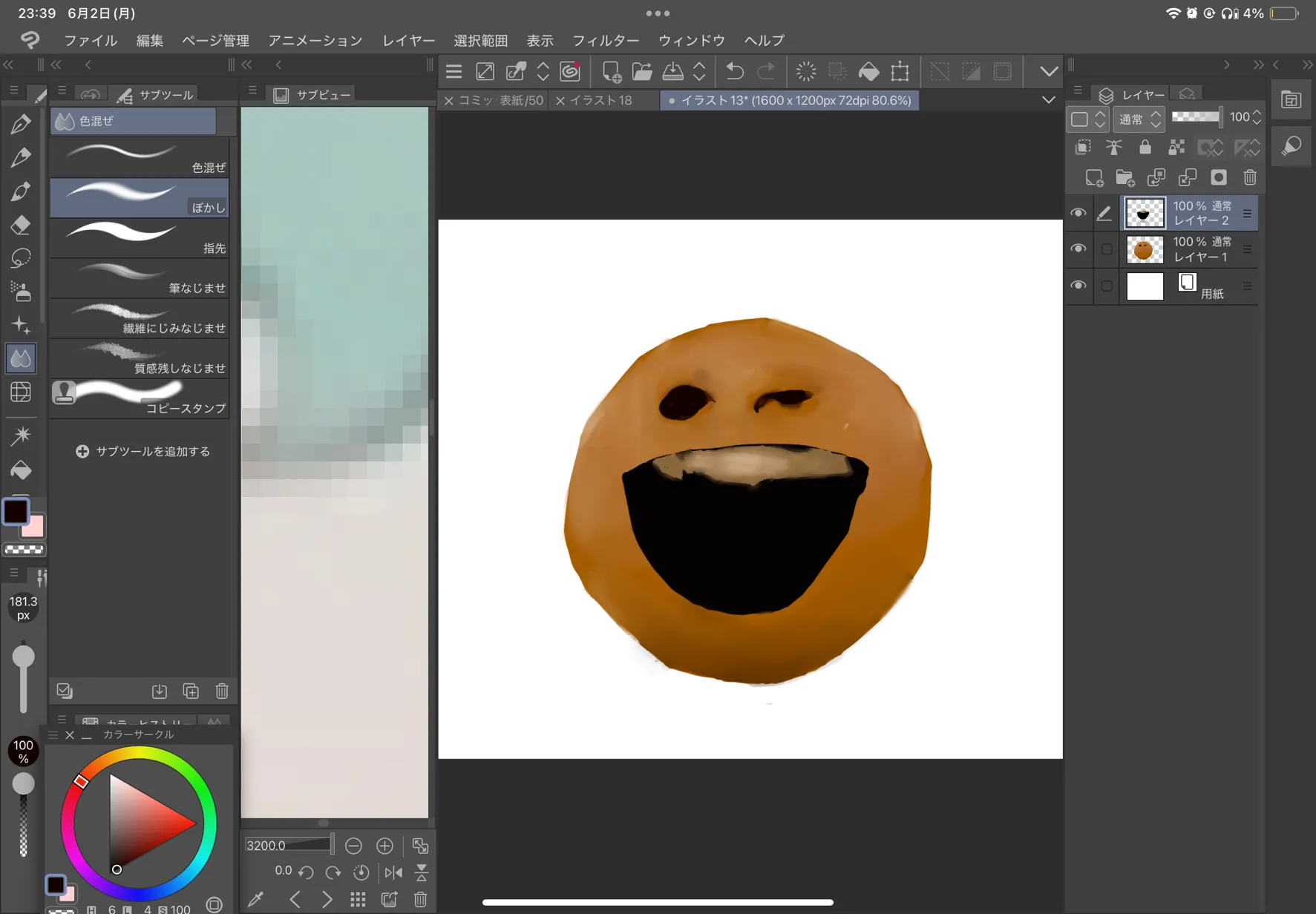Click サブツールを追加する button
This screenshot has width=1316, height=914.
point(143,451)
